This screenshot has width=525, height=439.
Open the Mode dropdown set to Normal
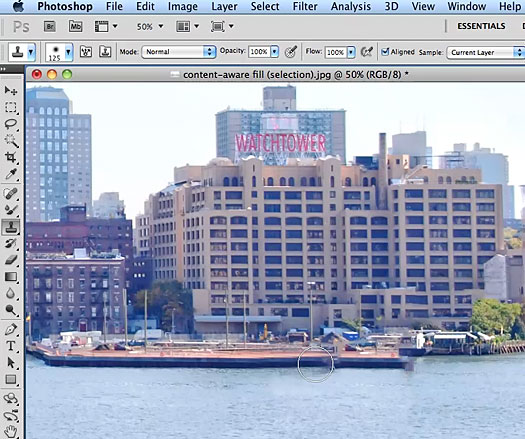[x=179, y=52]
